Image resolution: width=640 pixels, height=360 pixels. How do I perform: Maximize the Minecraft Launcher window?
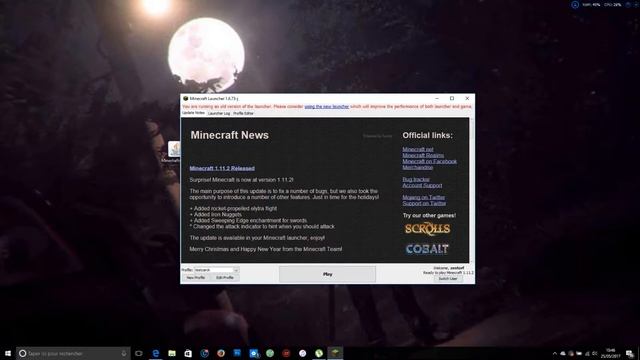click(x=452, y=98)
